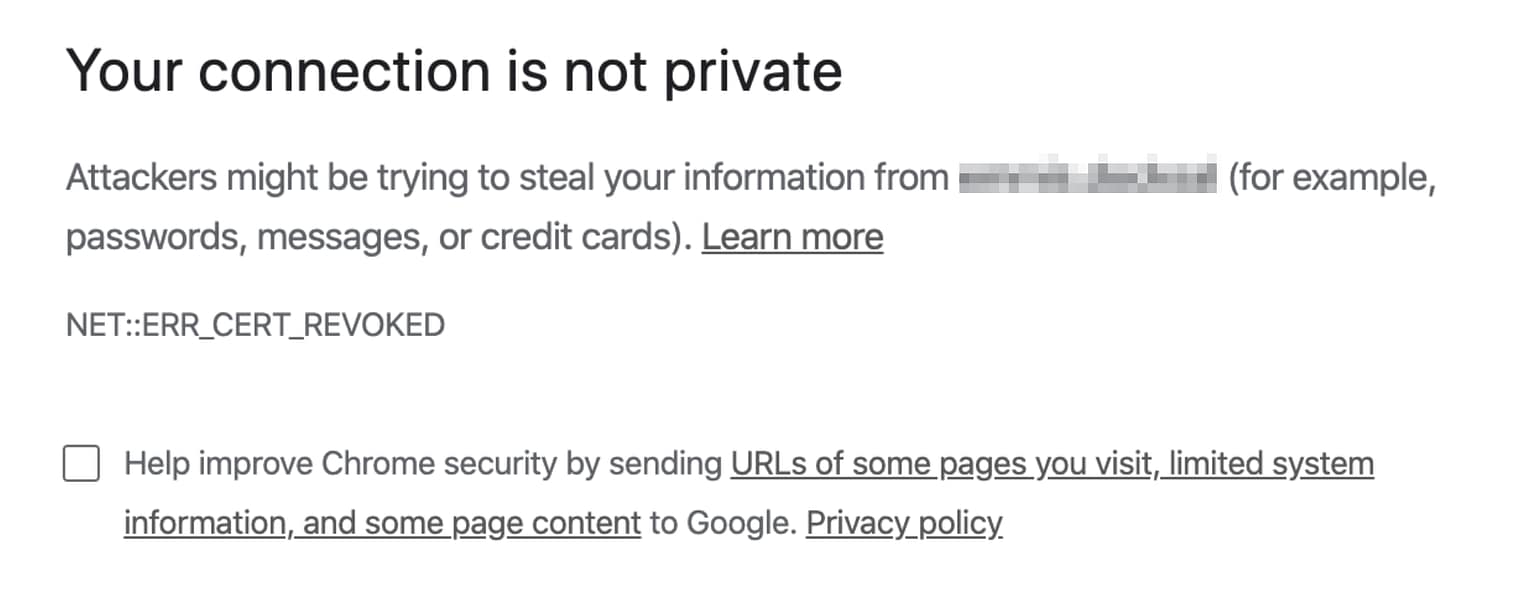The height and width of the screenshot is (613, 1536).
Task: Read the Privacy policy by clicking its link
Action: click(x=903, y=522)
